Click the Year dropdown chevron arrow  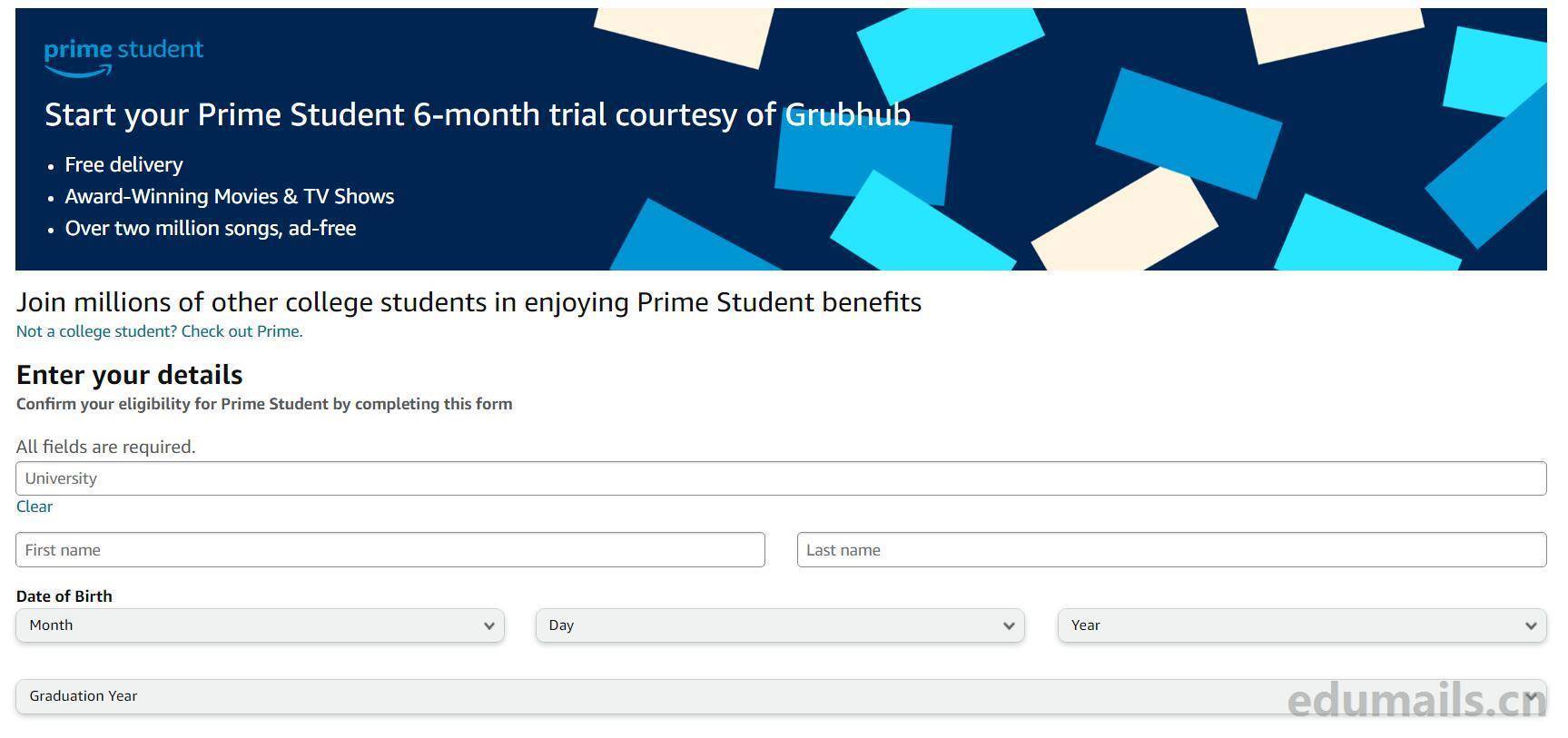(x=1533, y=625)
